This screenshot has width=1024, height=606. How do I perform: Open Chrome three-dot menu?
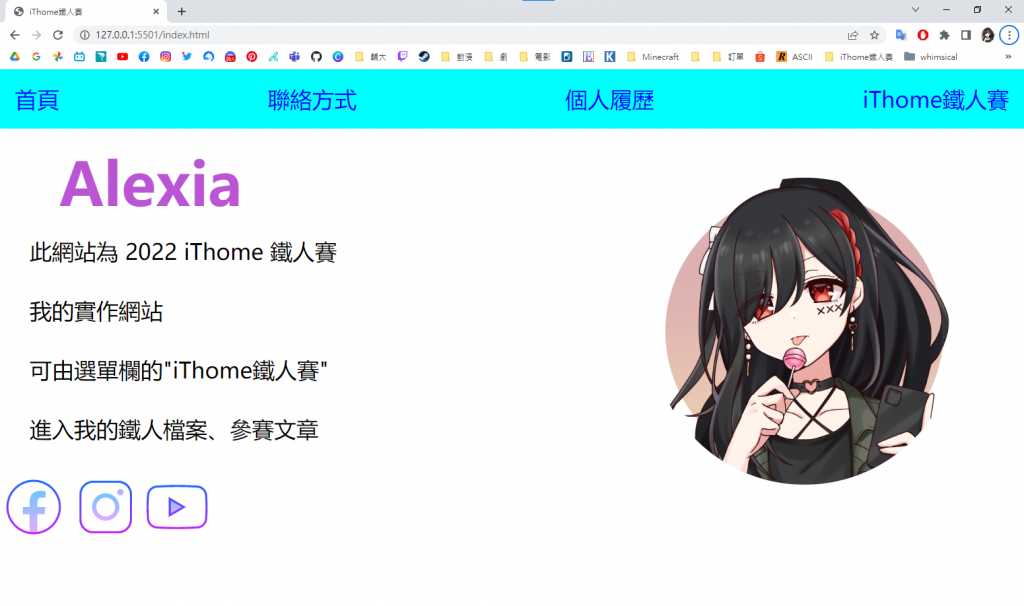pos(1009,35)
